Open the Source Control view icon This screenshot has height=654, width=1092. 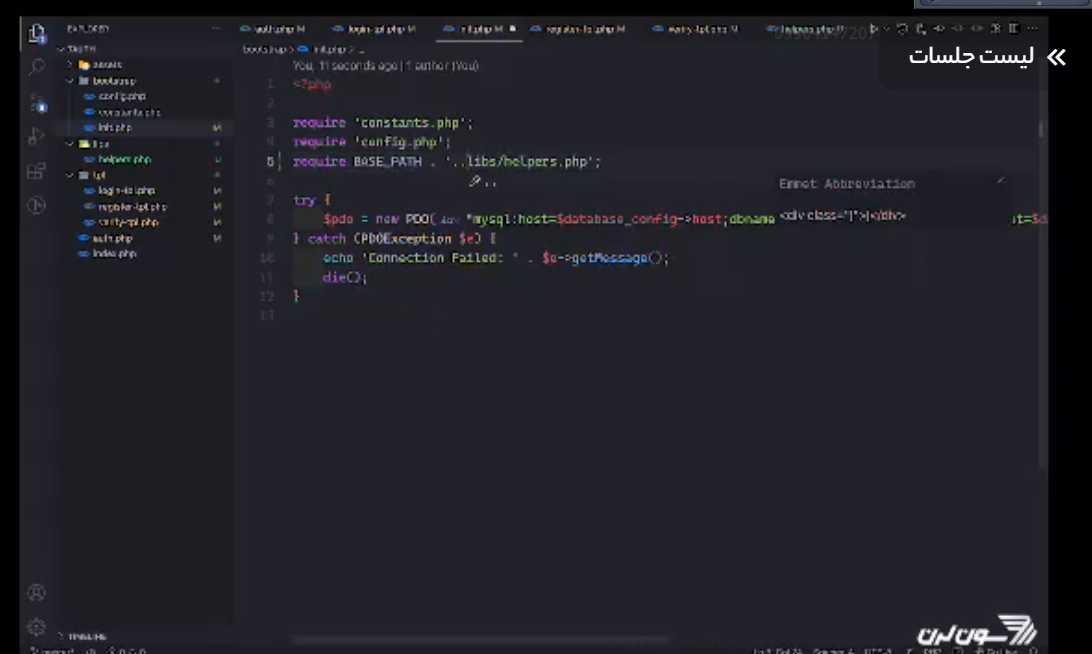tap(37, 102)
